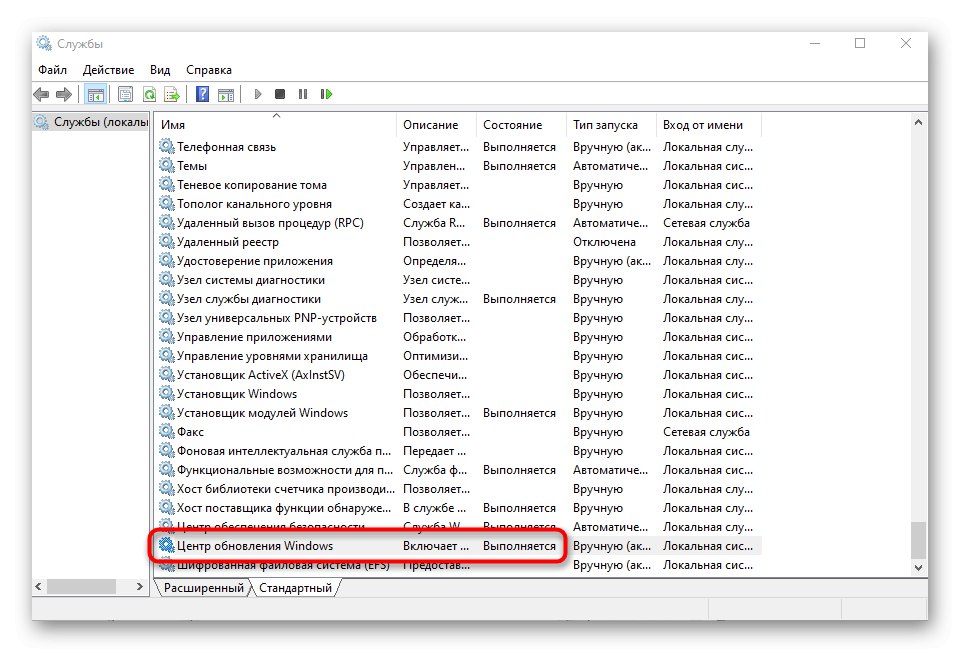
Task: Click the Forward navigation arrow
Action: pyautogui.click(x=65, y=94)
